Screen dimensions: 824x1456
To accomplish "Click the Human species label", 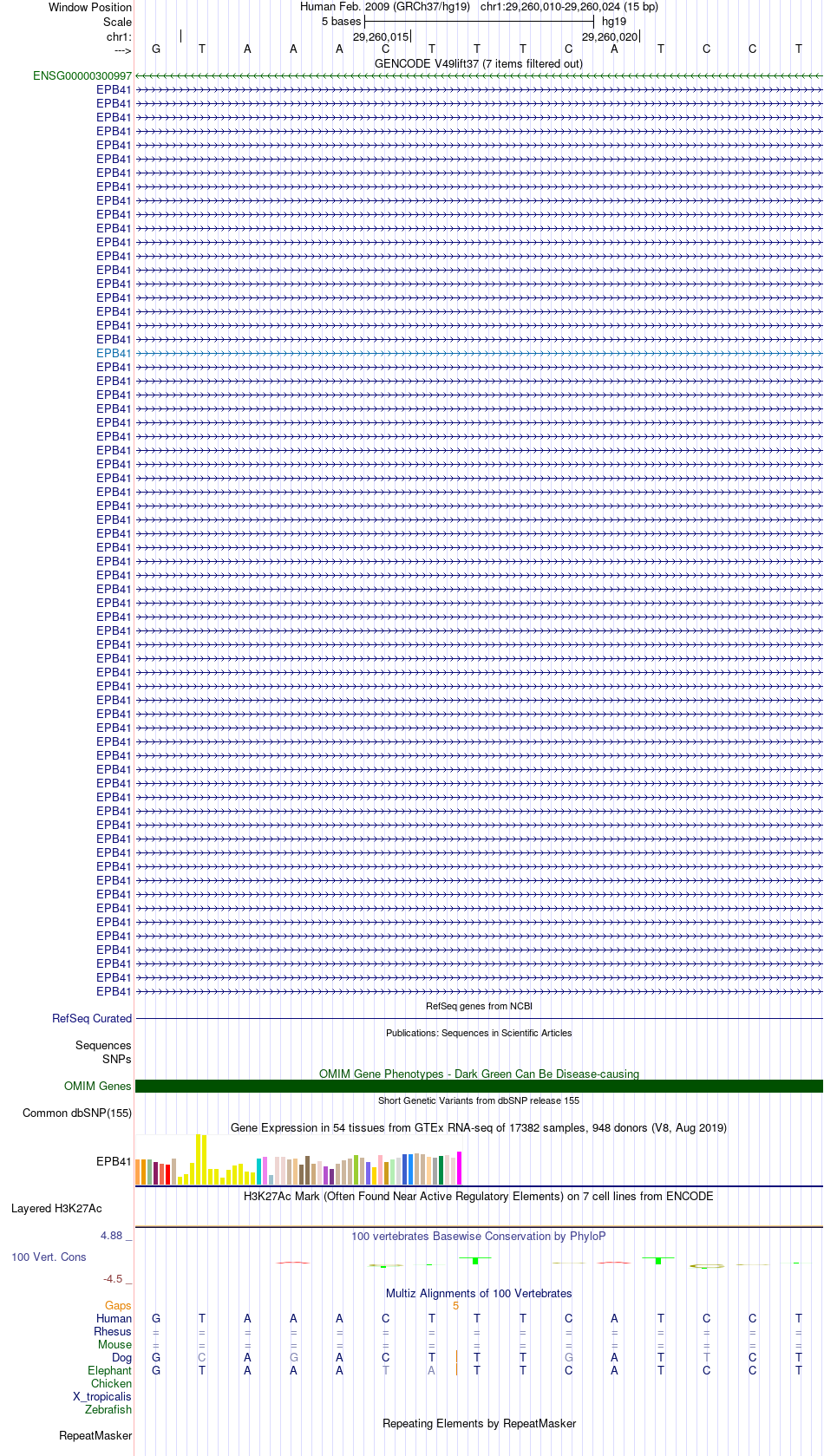I will click(114, 1319).
